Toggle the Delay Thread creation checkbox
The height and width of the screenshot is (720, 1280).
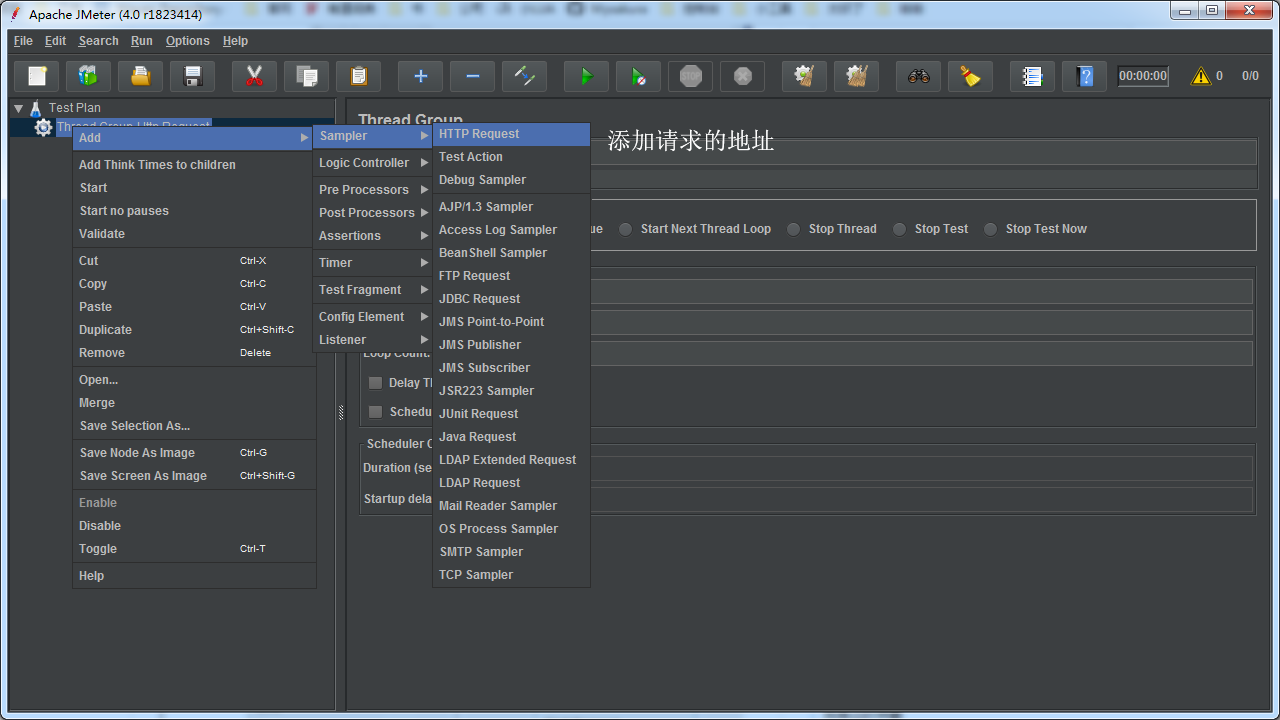point(376,383)
